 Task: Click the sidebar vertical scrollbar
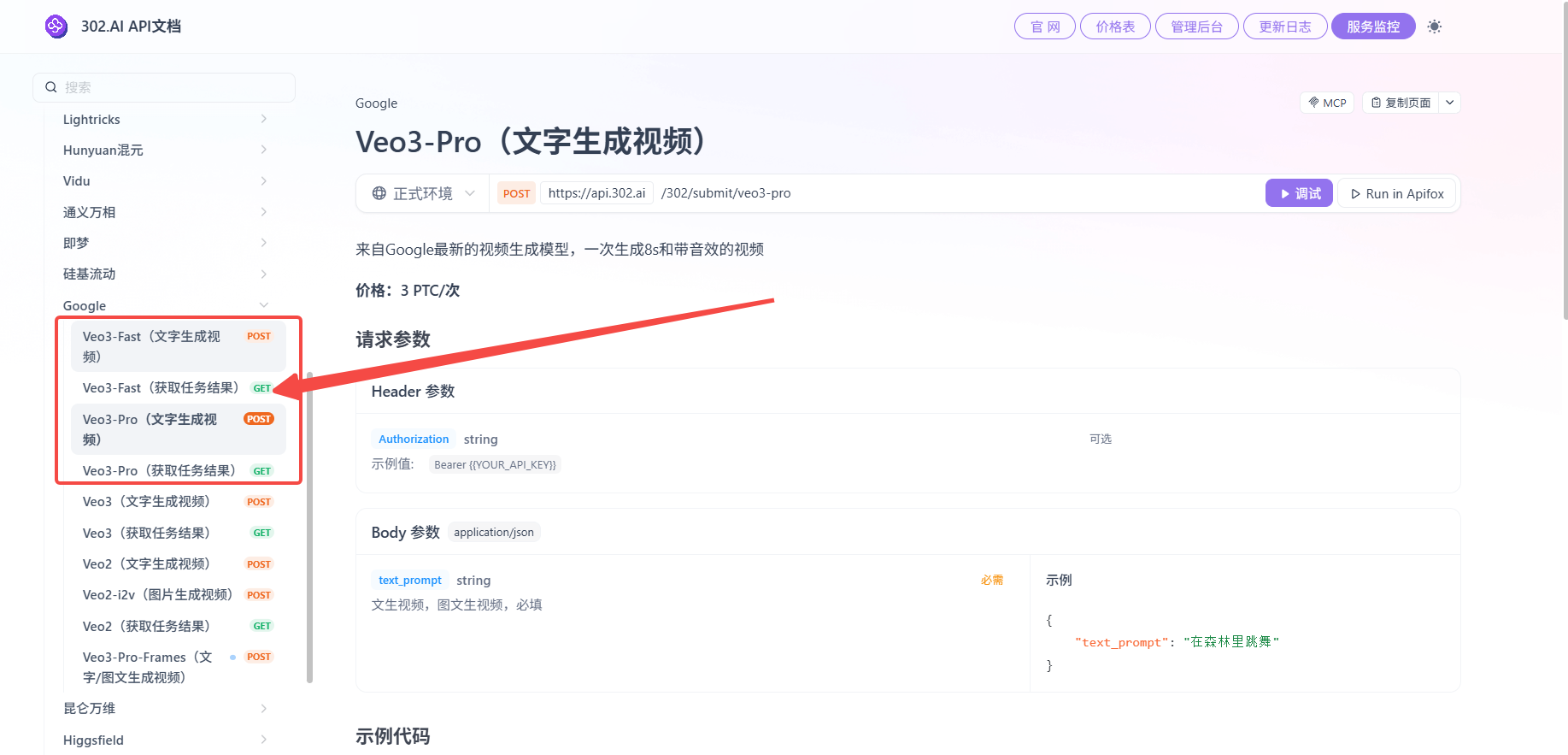(309, 528)
